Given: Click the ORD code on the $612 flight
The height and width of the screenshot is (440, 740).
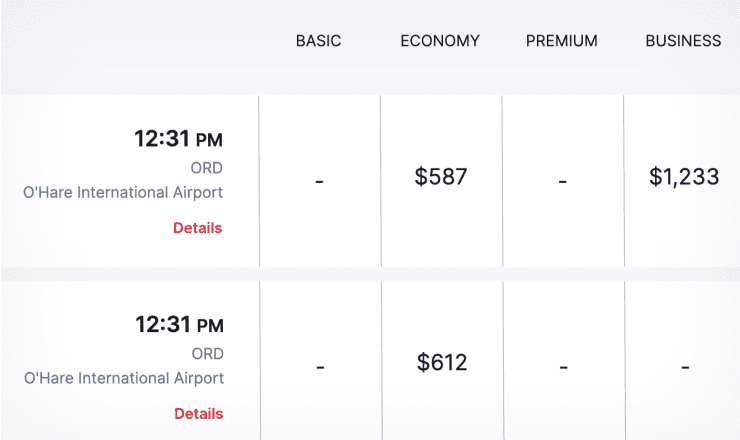Looking at the screenshot, I should pyautogui.click(x=207, y=354).
